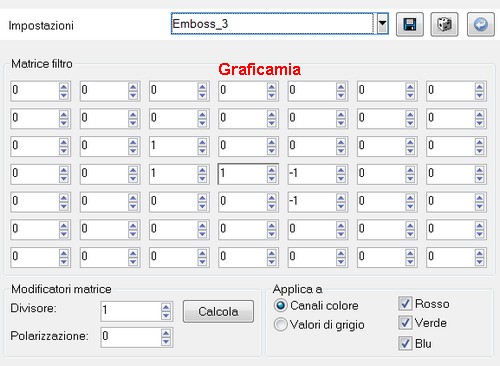
Task: Increase the center matrix cell value
Action: [x=272, y=170]
